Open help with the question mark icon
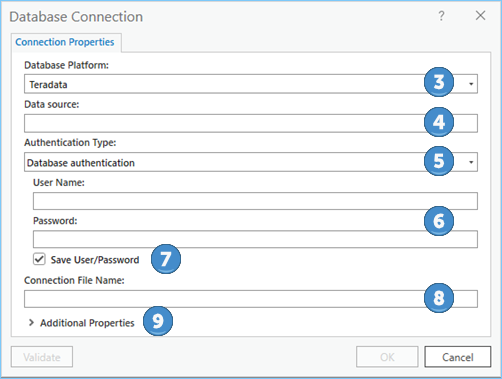This screenshot has height=379, width=502. coord(441,16)
